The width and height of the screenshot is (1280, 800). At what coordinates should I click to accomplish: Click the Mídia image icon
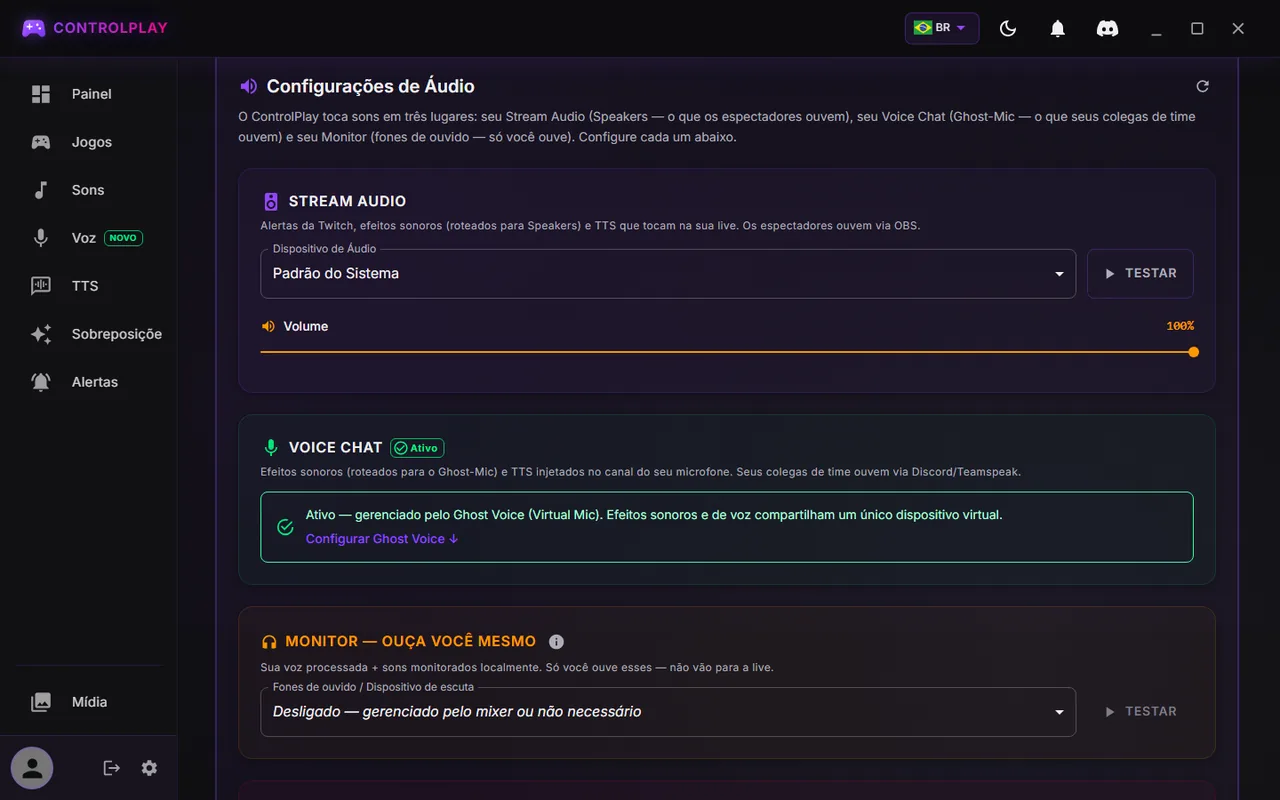(x=41, y=702)
